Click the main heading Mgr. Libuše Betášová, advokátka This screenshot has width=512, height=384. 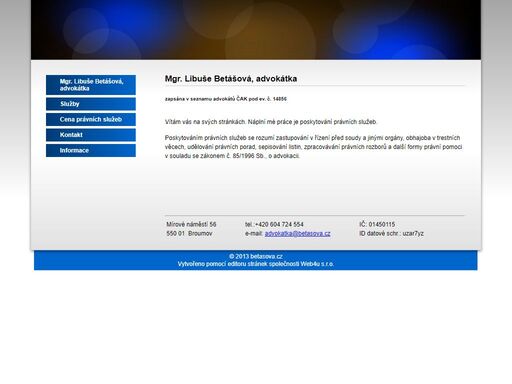(231, 79)
